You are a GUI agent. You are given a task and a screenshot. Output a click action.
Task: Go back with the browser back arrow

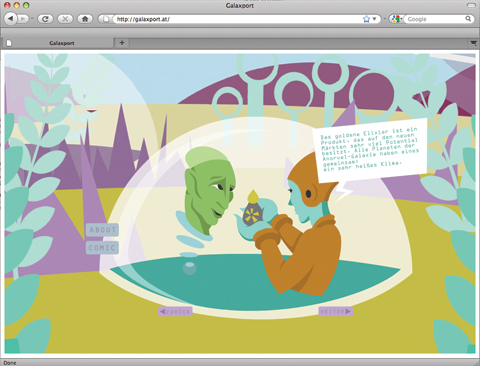(x=11, y=19)
